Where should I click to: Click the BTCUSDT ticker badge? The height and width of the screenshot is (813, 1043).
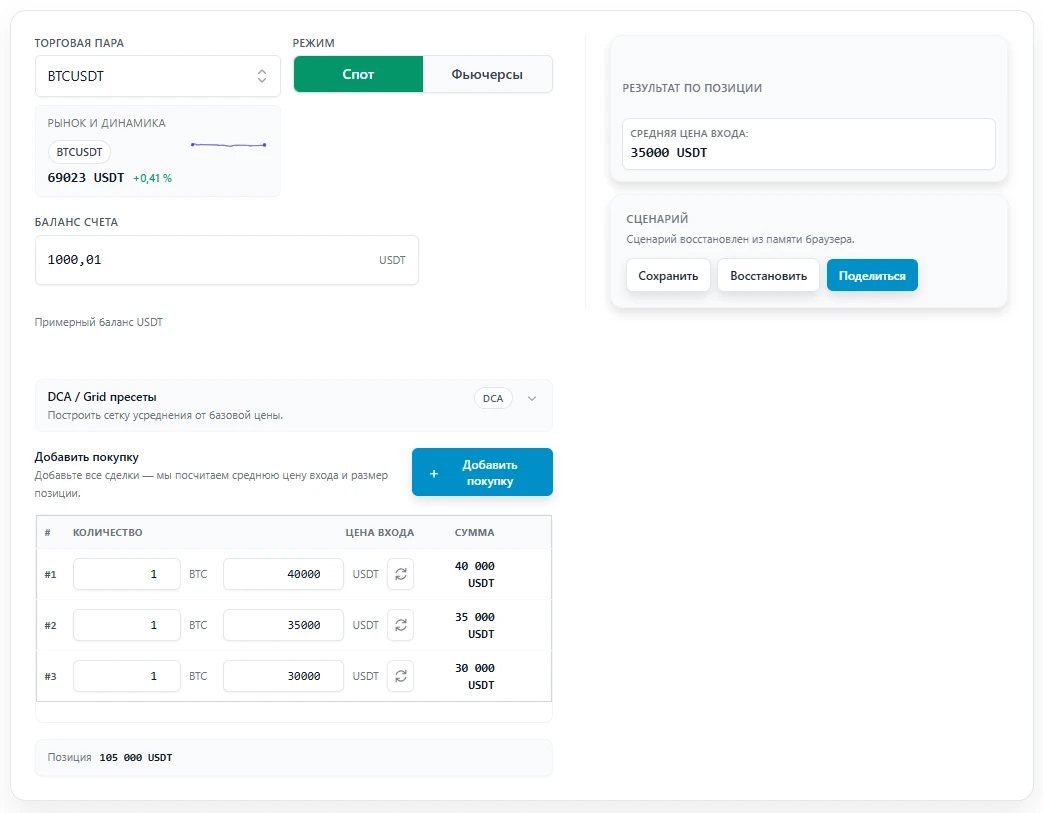(79, 152)
